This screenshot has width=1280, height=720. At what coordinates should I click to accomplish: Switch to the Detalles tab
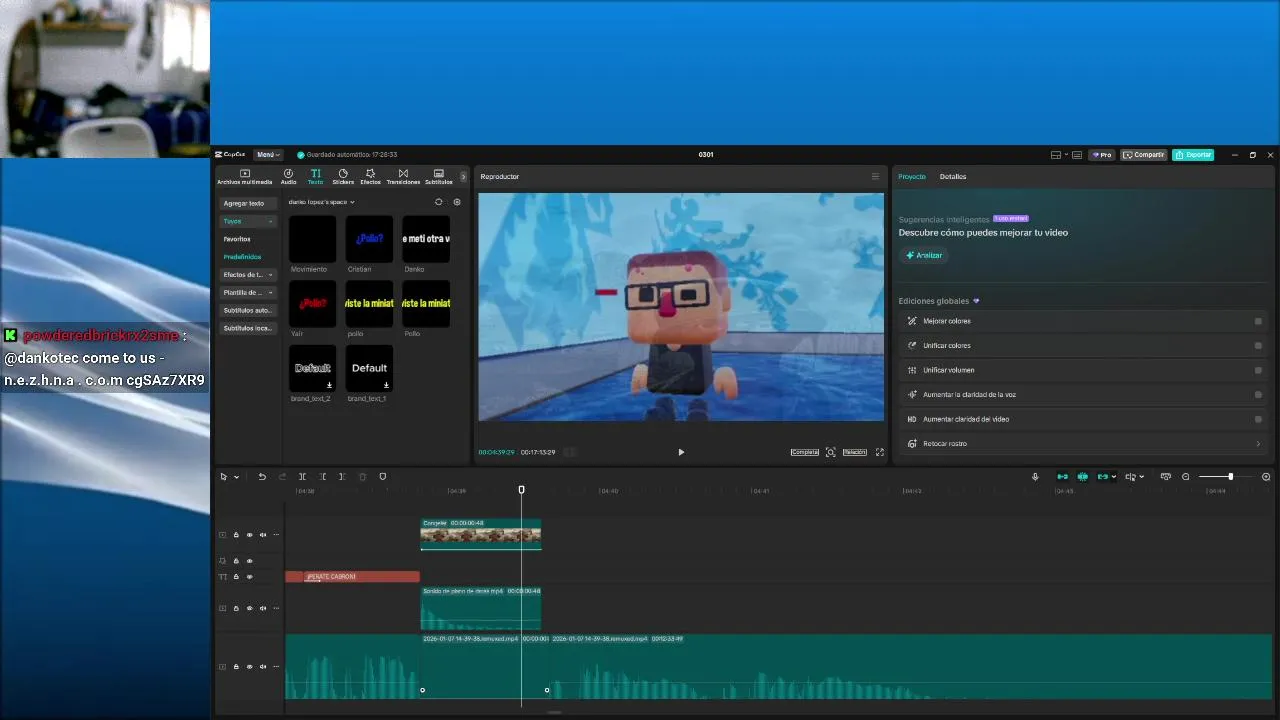pyautogui.click(x=953, y=177)
